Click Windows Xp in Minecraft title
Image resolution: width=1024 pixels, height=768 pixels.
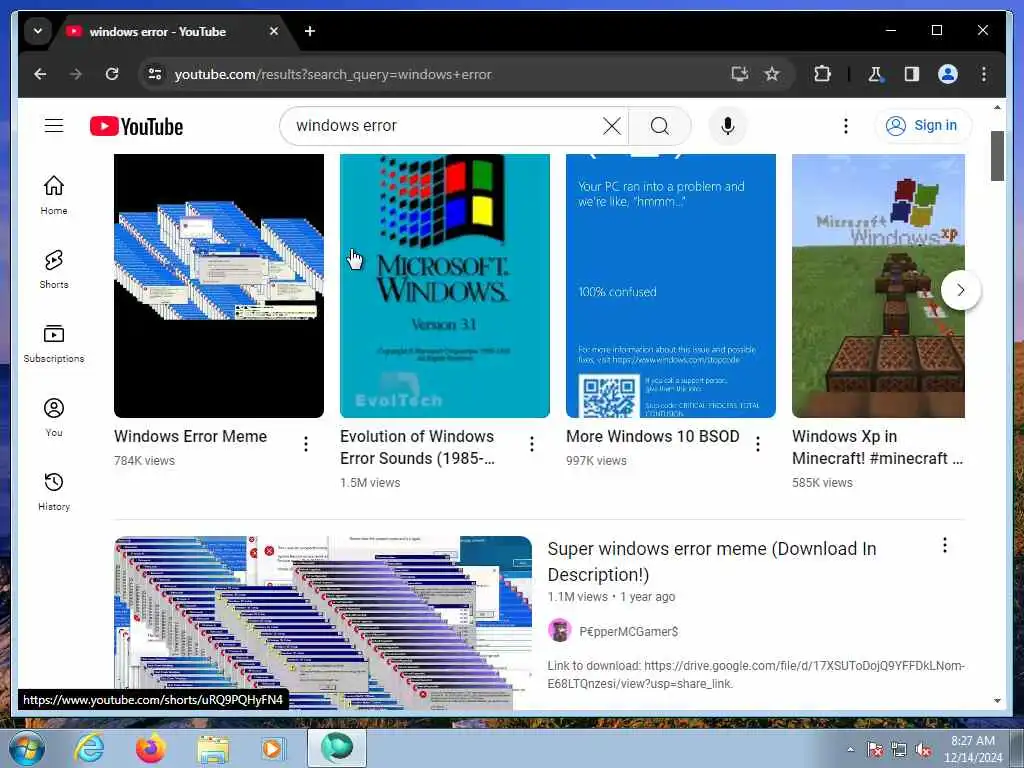coord(877,447)
